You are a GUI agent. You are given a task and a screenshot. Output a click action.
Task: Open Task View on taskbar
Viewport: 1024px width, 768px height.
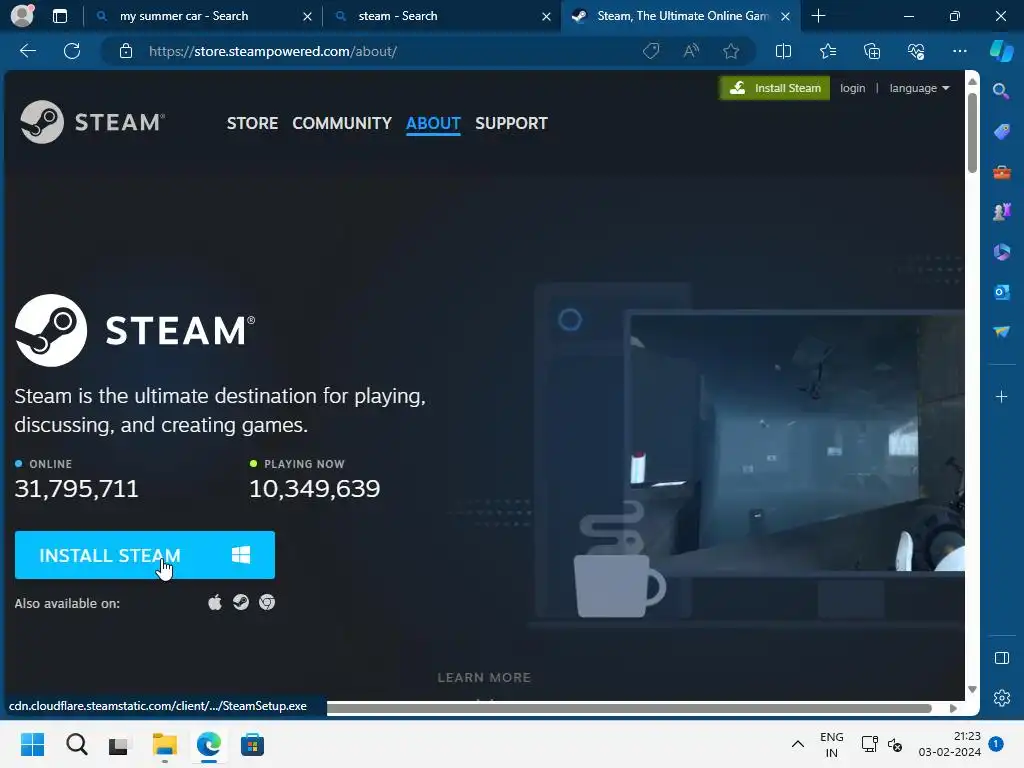[x=119, y=744]
